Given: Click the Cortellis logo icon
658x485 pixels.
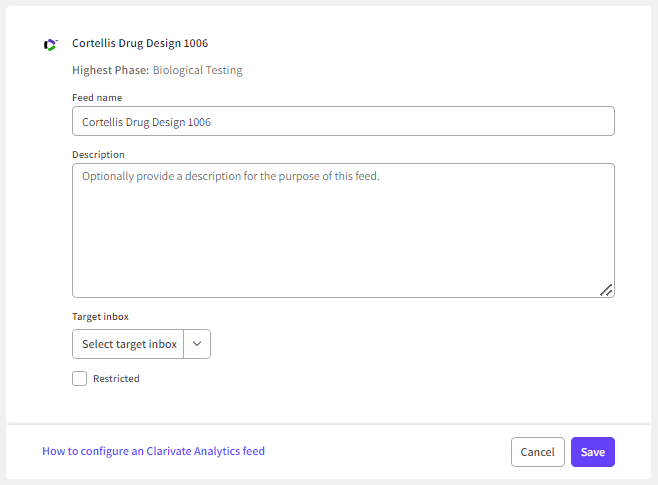Looking at the screenshot, I should 50,44.
